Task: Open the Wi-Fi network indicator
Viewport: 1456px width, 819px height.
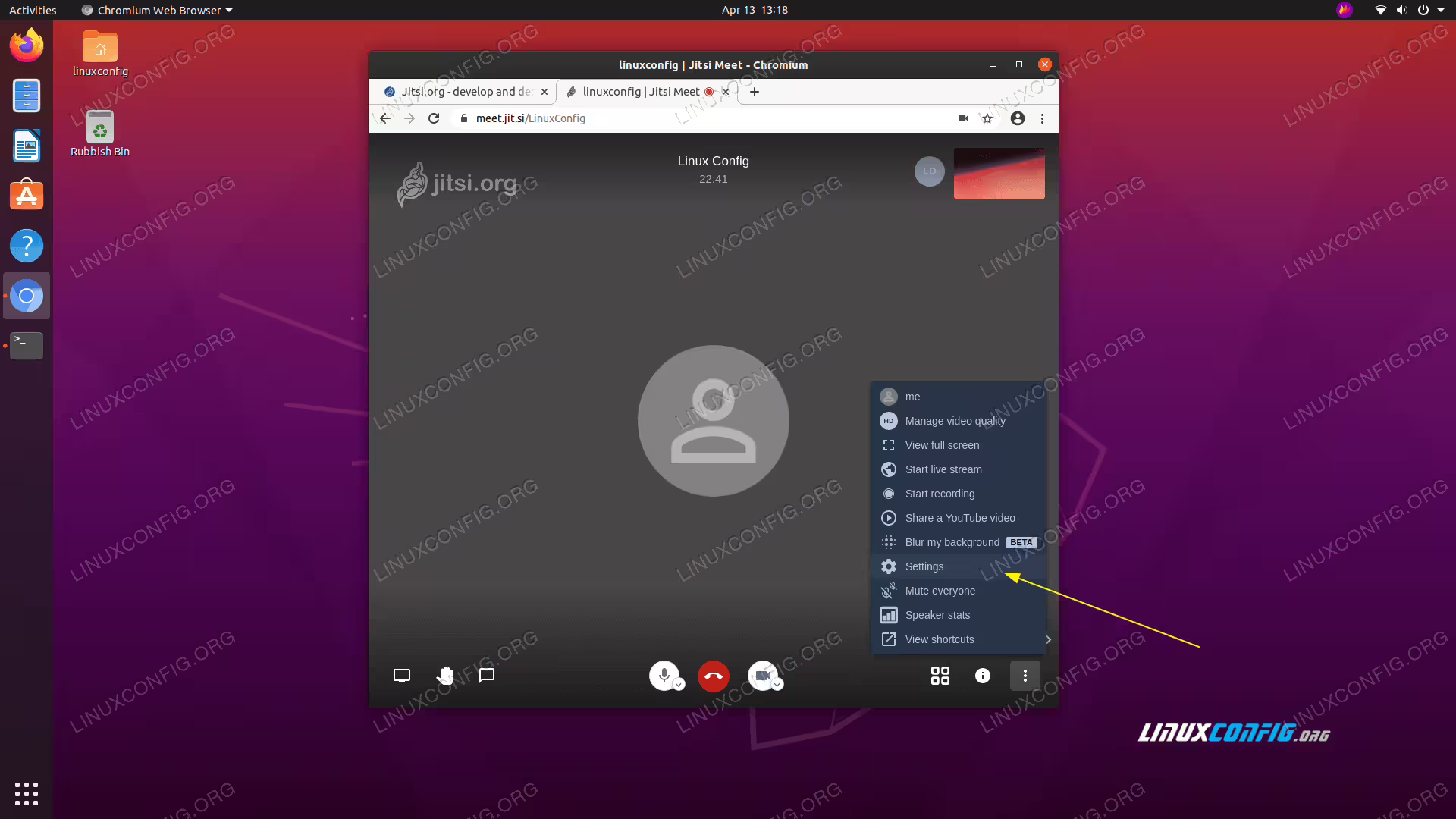Action: [1381, 10]
